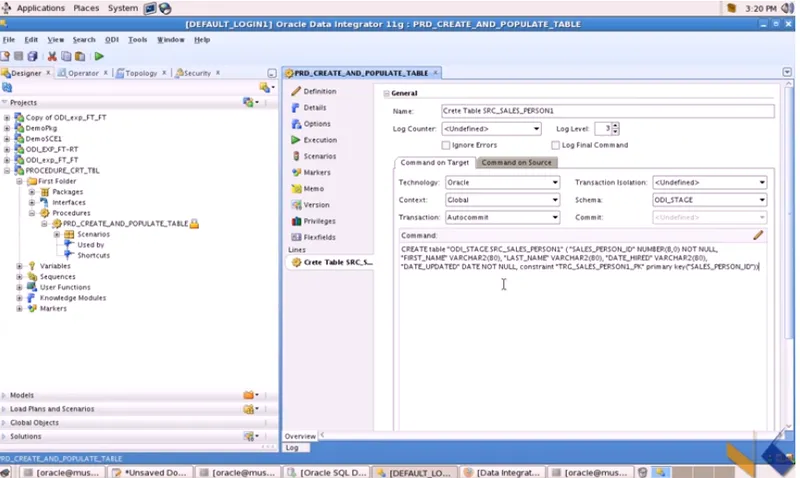Increase the Log Level stepper value
Image resolution: width=800 pixels, height=478 pixels.
click(x=615, y=126)
